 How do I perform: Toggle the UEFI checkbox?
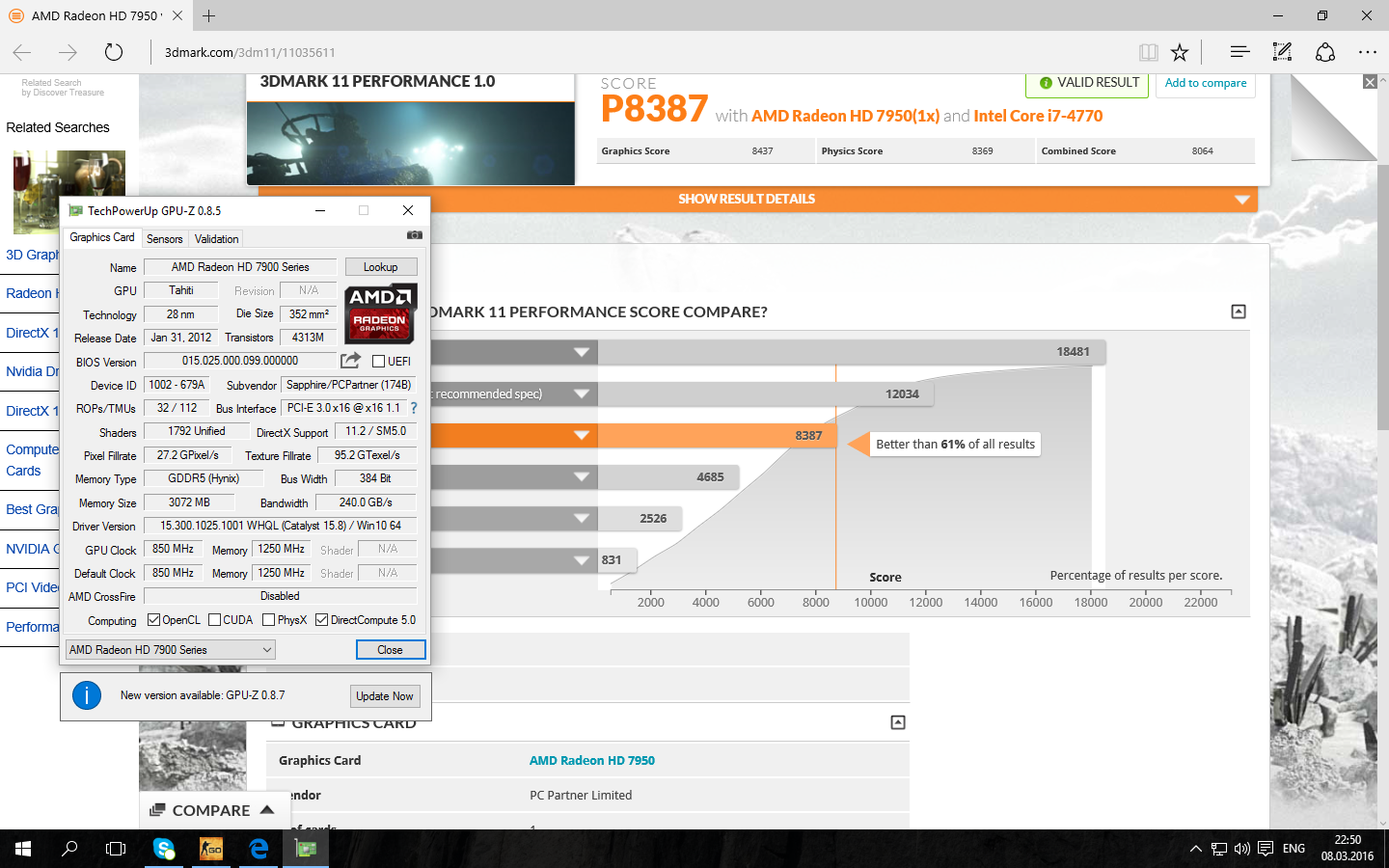[379, 362]
